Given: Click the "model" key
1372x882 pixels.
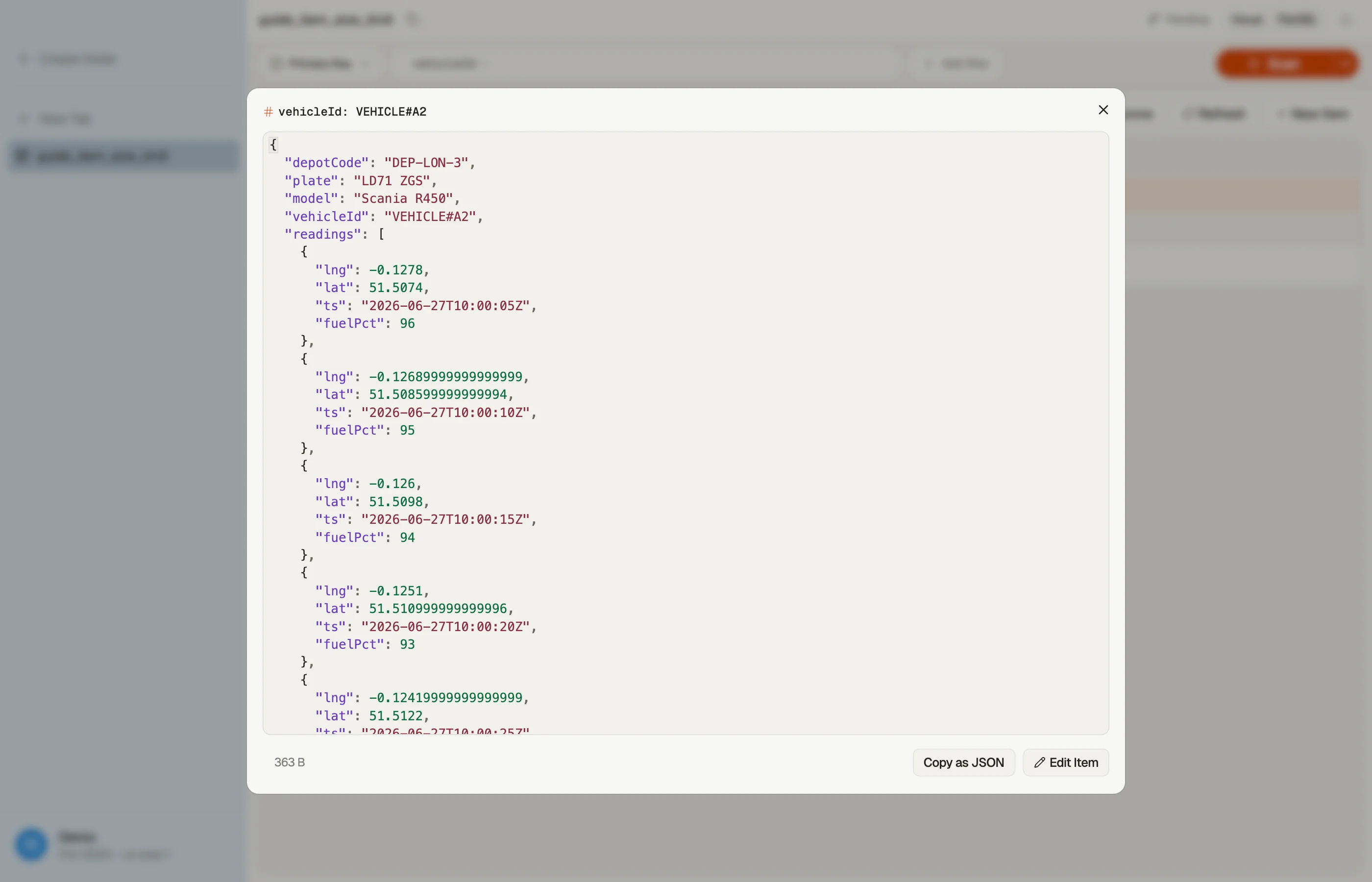Looking at the screenshot, I should (312, 199).
